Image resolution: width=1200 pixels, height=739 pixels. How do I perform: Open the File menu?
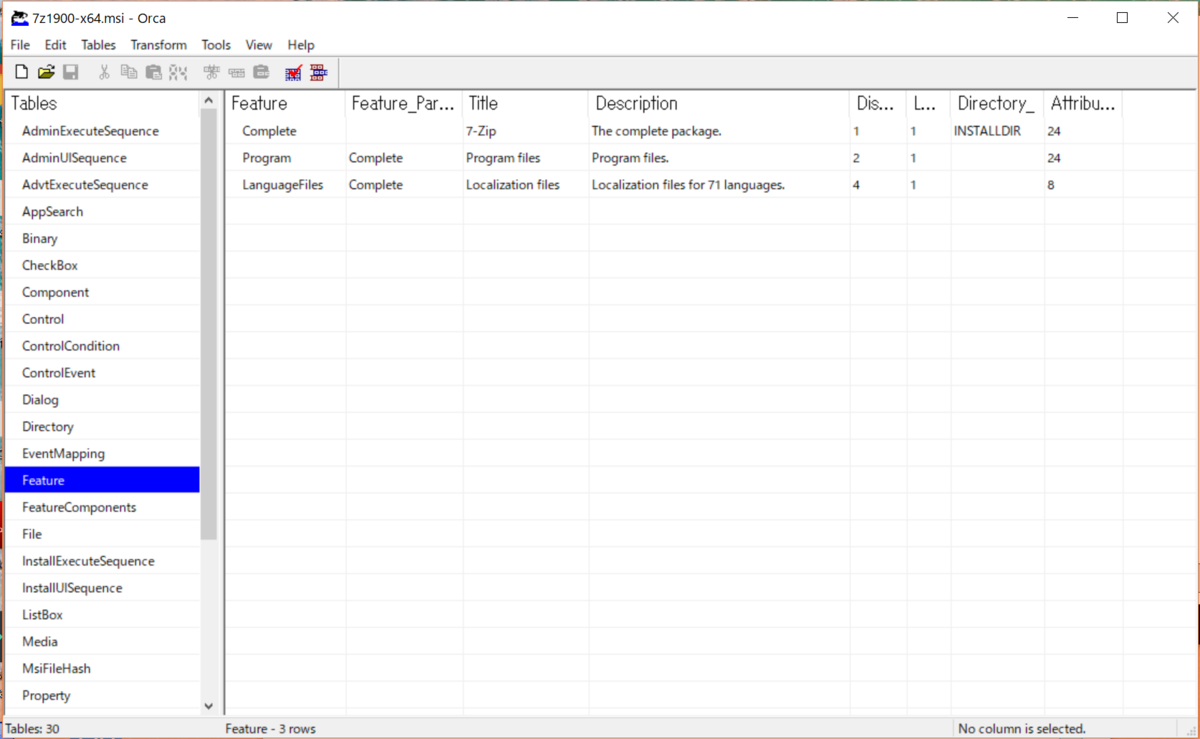tap(20, 45)
